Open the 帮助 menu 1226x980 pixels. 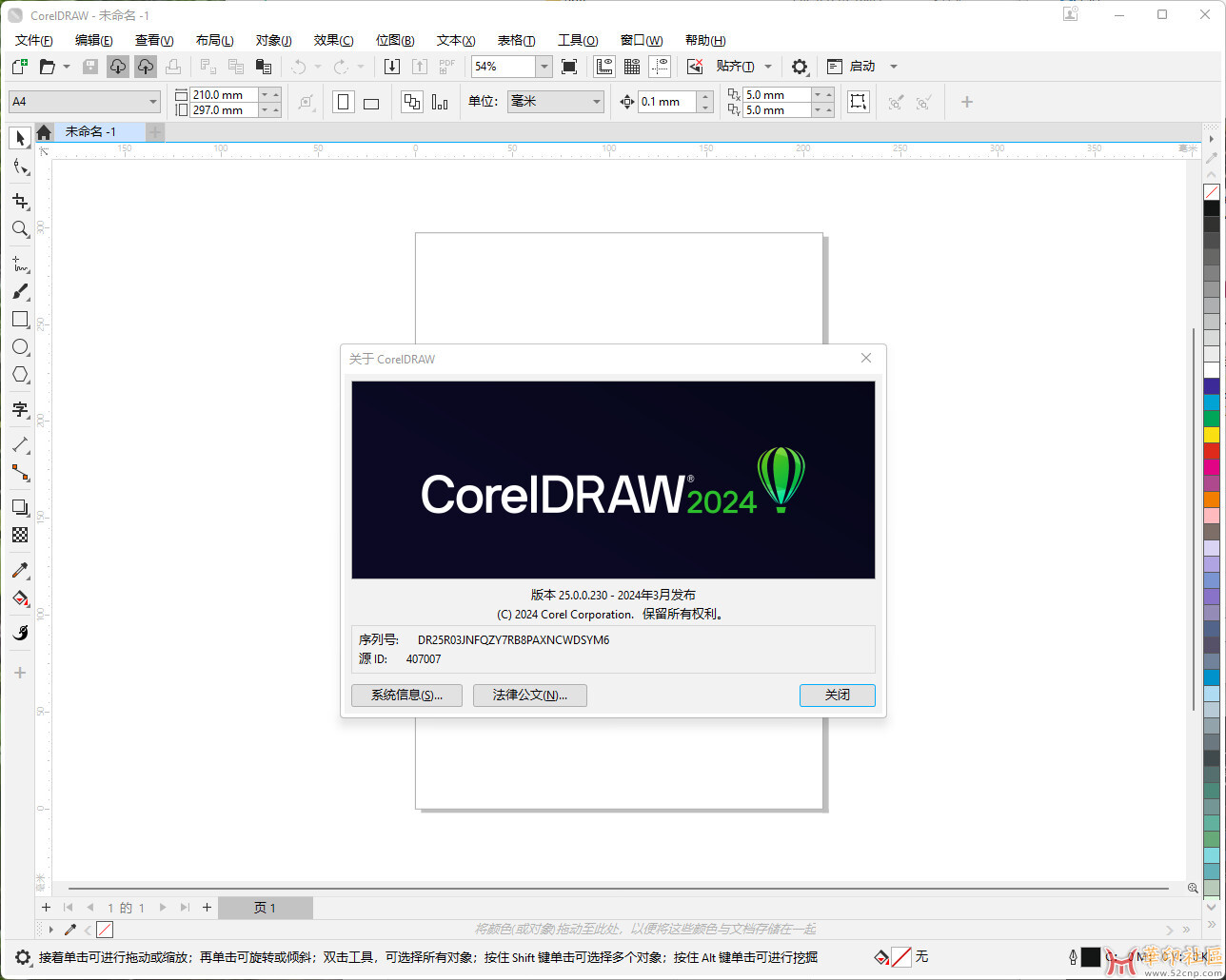[705, 40]
